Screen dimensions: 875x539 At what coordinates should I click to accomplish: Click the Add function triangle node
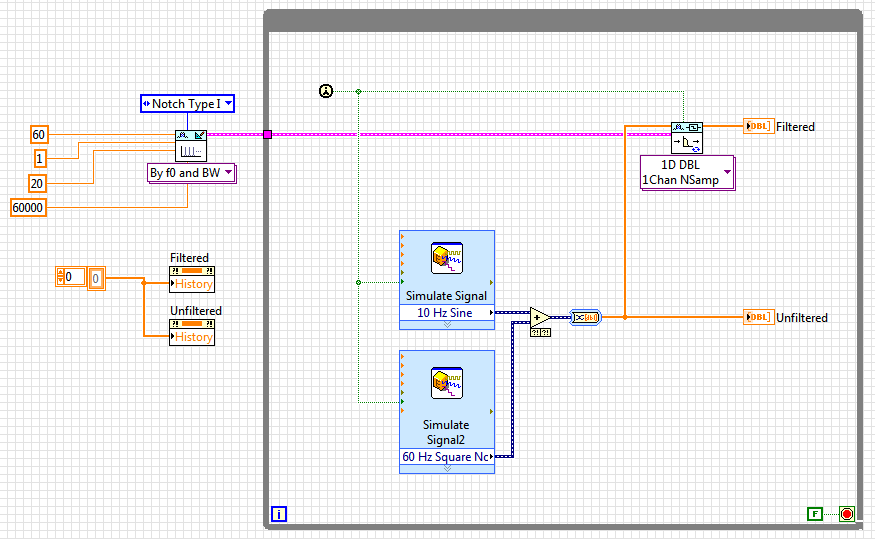click(x=539, y=317)
